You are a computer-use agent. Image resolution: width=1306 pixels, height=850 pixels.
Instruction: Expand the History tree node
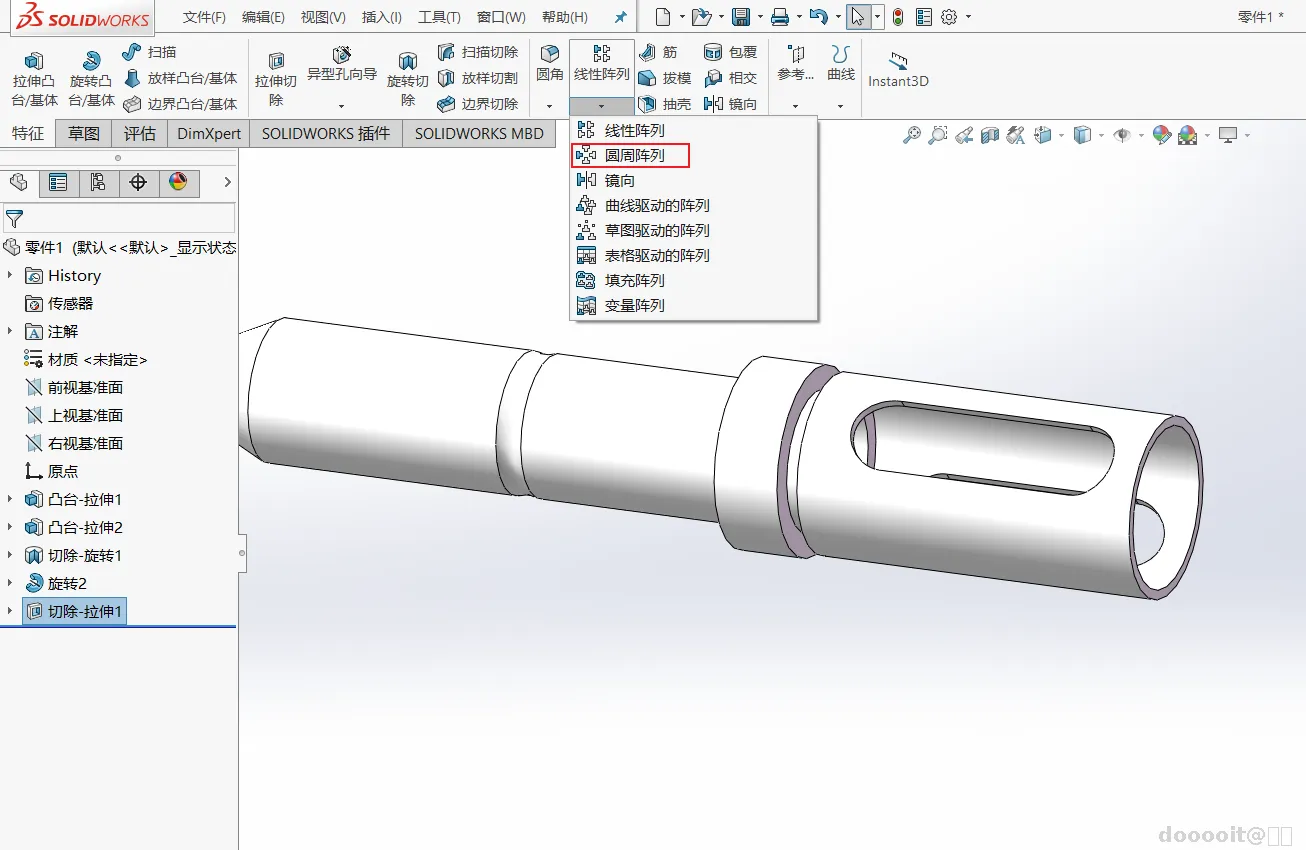[x=11, y=275]
